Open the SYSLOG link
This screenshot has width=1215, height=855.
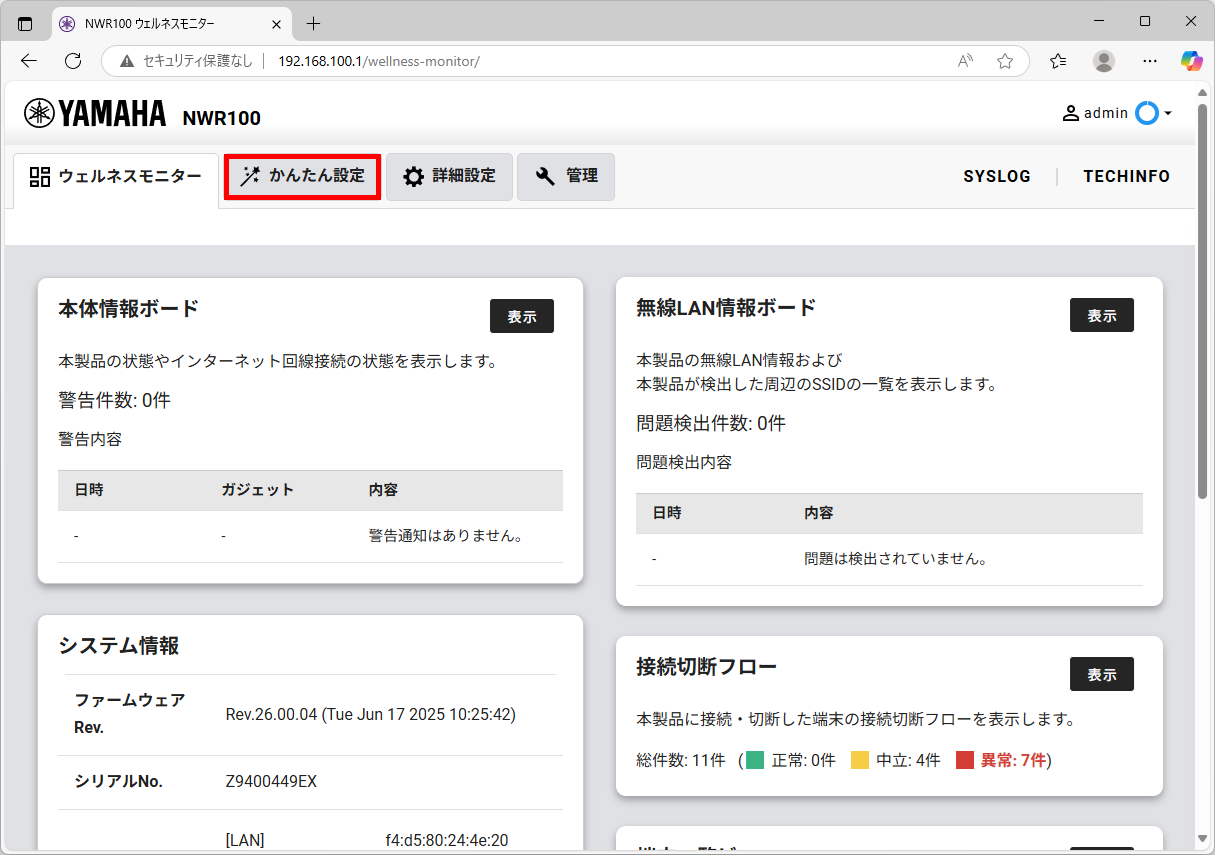tap(996, 176)
